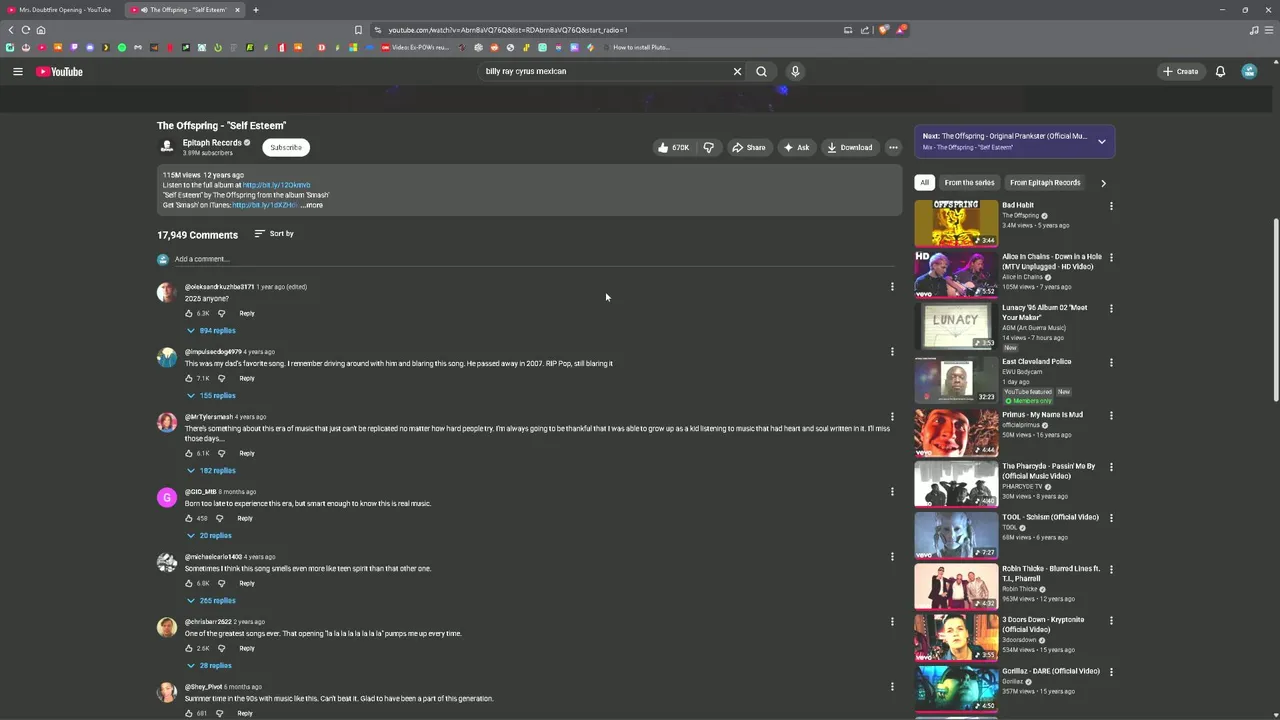Bookmark this page with the bookmark icon
The image size is (1280, 720).
tap(358, 30)
